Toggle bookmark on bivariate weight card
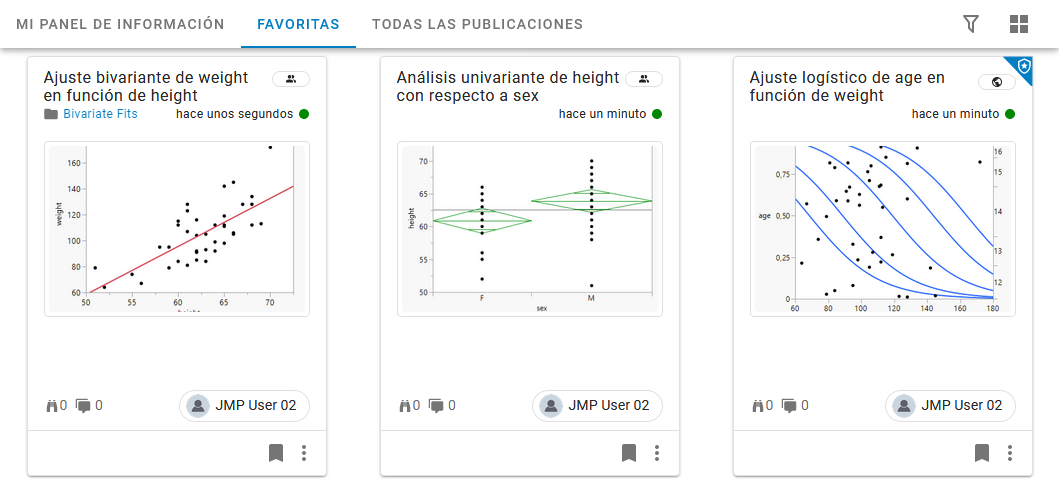This screenshot has height=496, width=1059. (276, 453)
